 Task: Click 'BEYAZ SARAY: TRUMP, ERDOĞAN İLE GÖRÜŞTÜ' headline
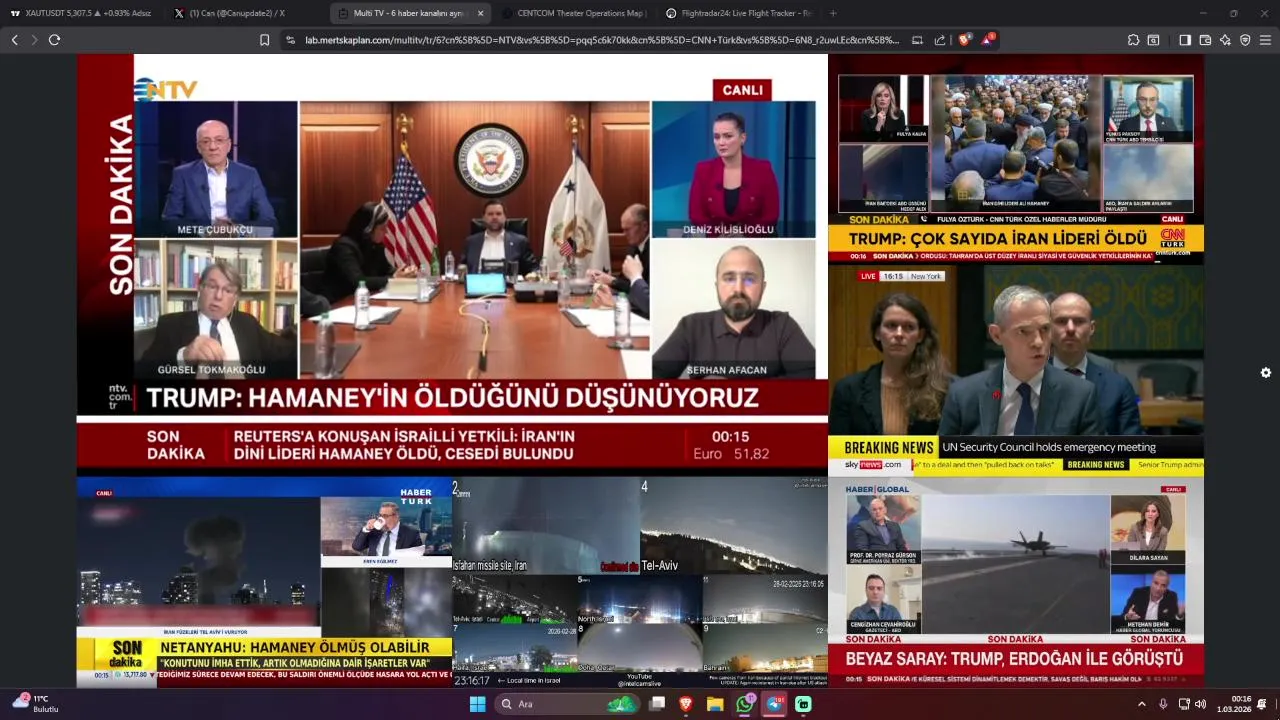tap(1014, 659)
